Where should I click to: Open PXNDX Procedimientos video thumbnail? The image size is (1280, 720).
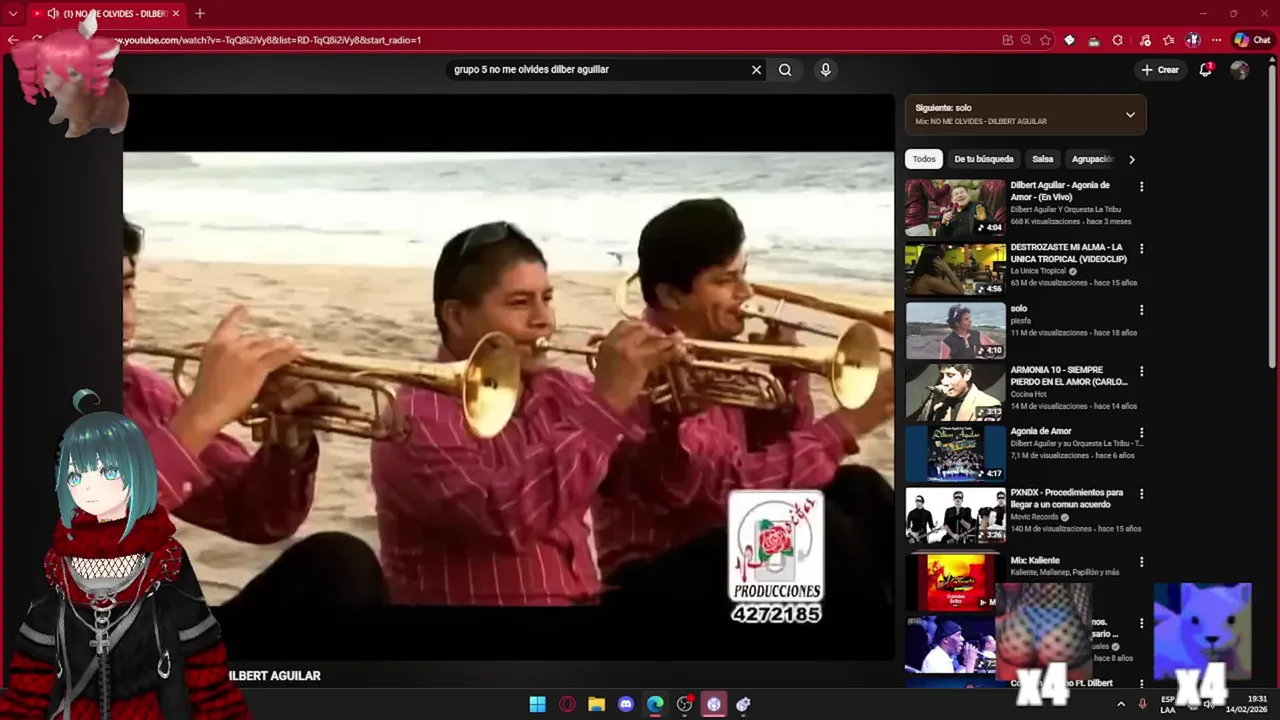[955, 515]
